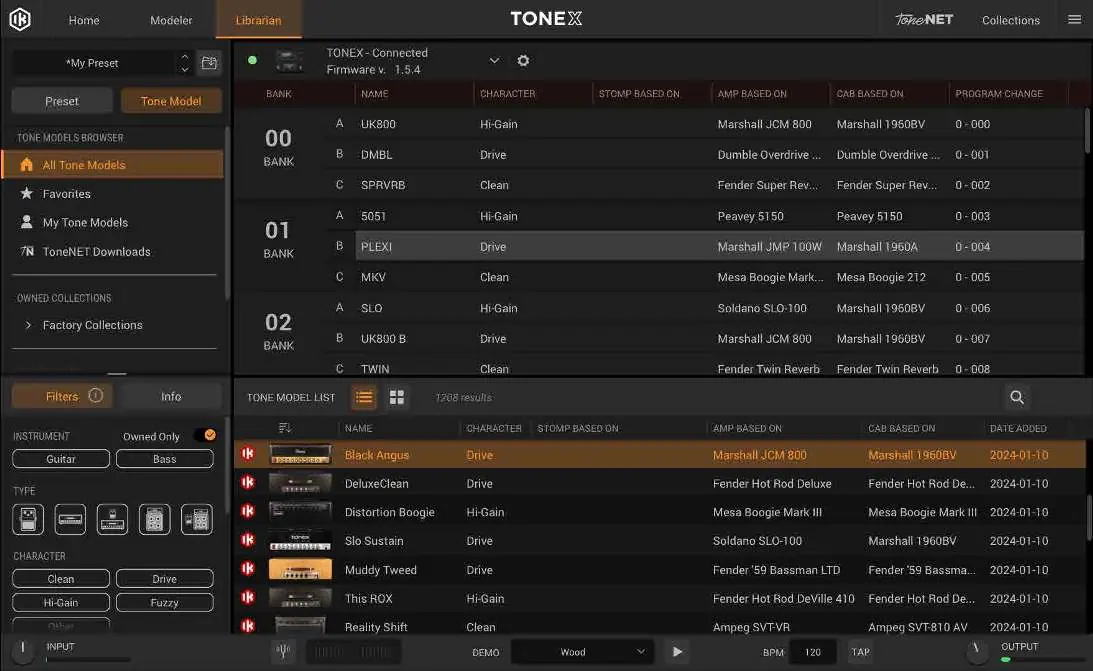Screen dimensions: 1093x671
Task: Switch to the Filters tab
Action: 63,396
